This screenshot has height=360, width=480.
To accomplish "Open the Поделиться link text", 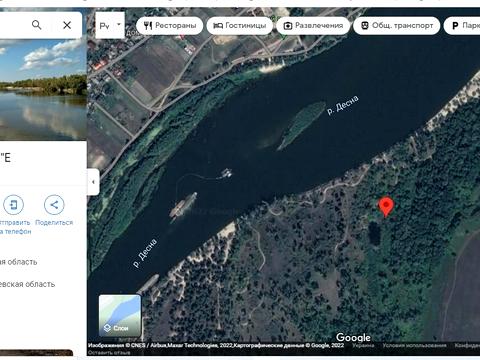I will click(54, 222).
